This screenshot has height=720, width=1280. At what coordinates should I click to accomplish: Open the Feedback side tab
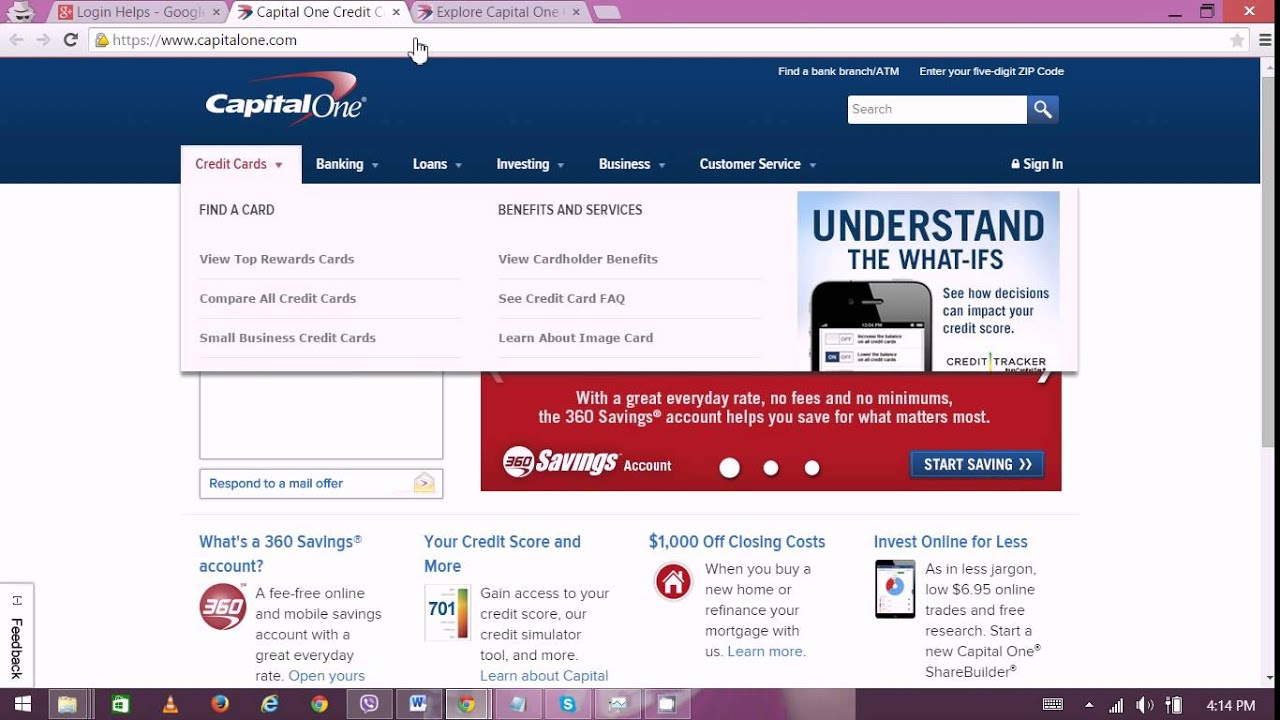pos(16,635)
